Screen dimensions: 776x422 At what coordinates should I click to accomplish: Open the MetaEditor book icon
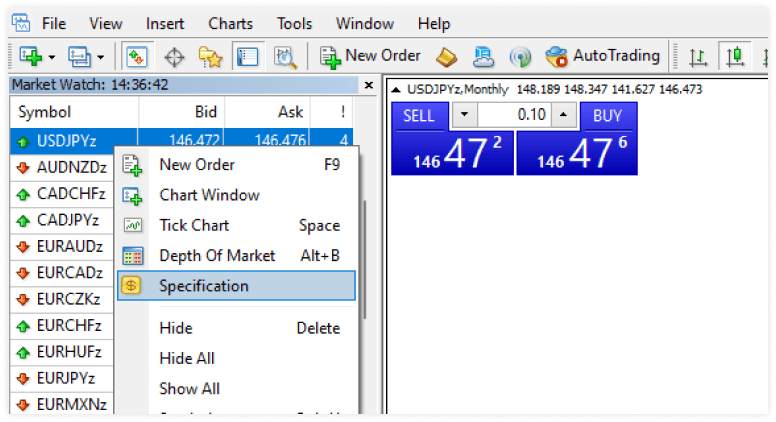[445, 56]
